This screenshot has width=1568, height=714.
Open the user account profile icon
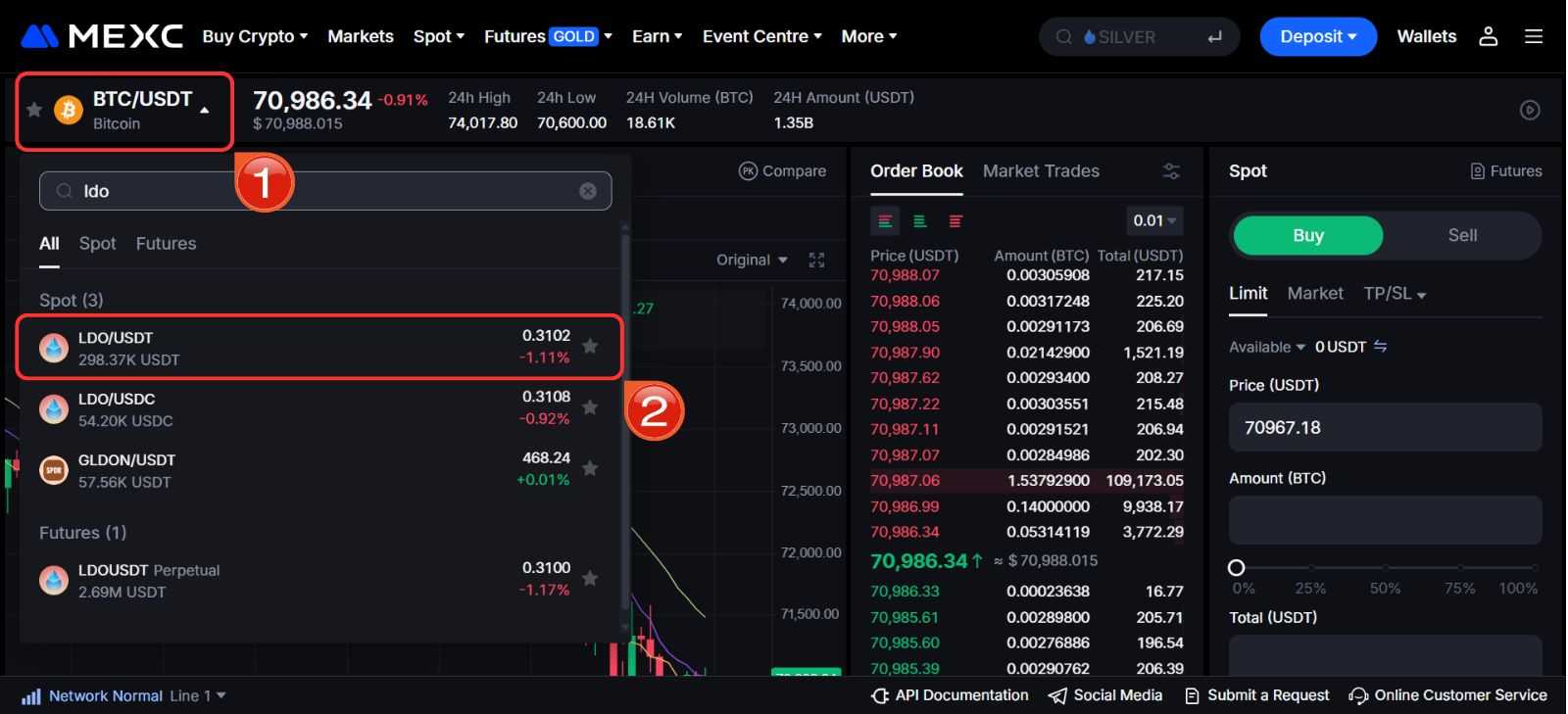(x=1488, y=36)
